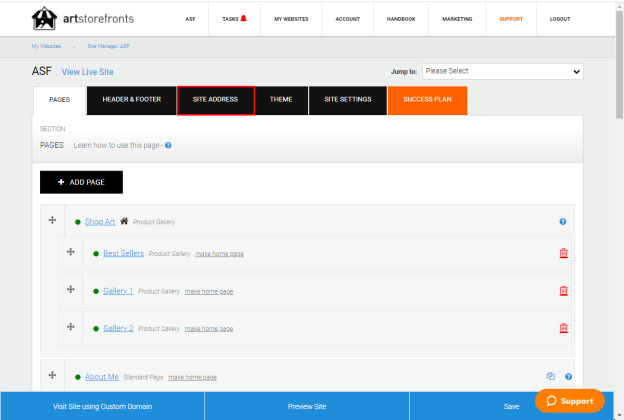Open the Jump to Please Select dropdown
The width and height of the screenshot is (624, 420).
[503, 72]
